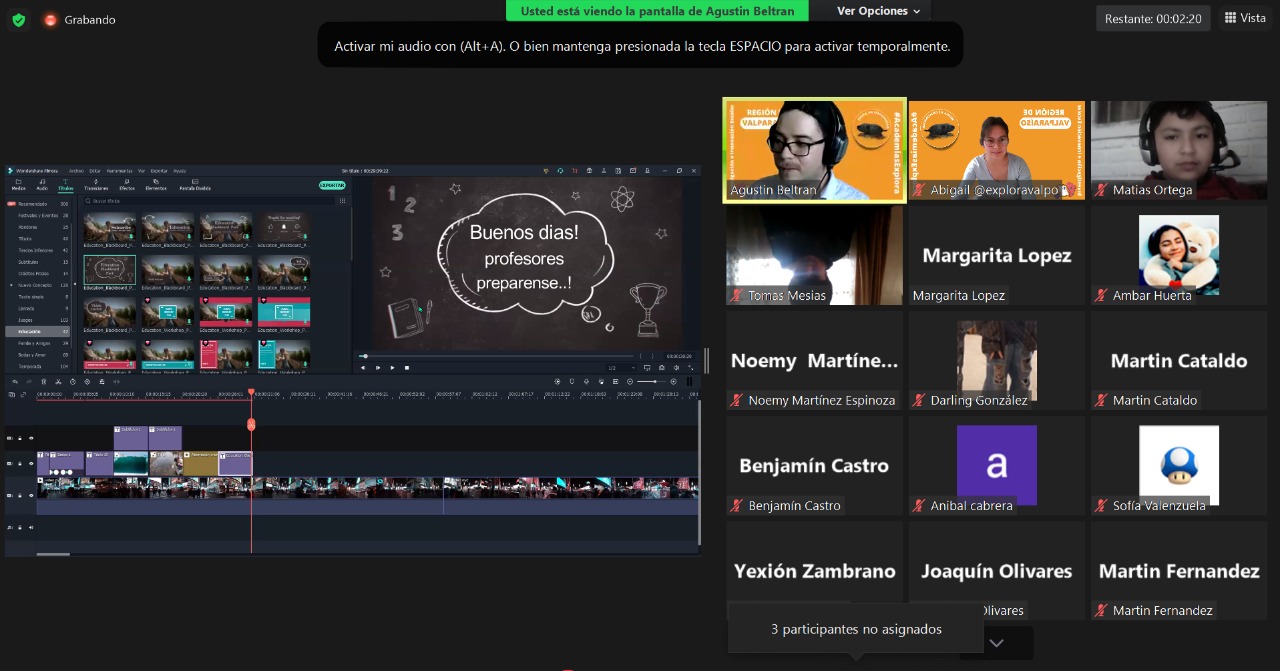Click the timeline zoom slider
1280x671 pixels.
(x=648, y=381)
